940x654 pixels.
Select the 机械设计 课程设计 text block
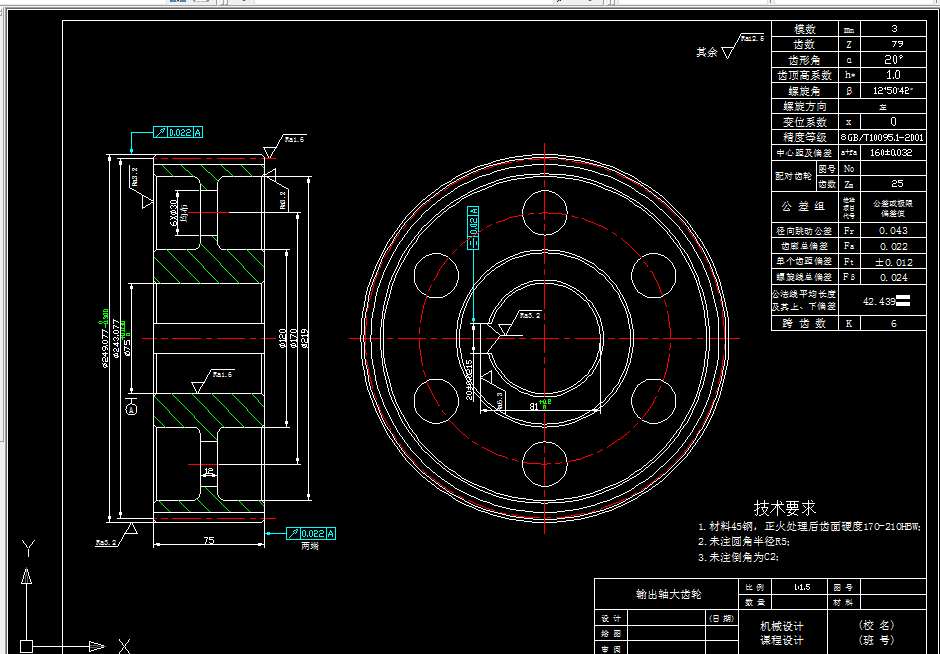pyautogui.click(x=782, y=633)
